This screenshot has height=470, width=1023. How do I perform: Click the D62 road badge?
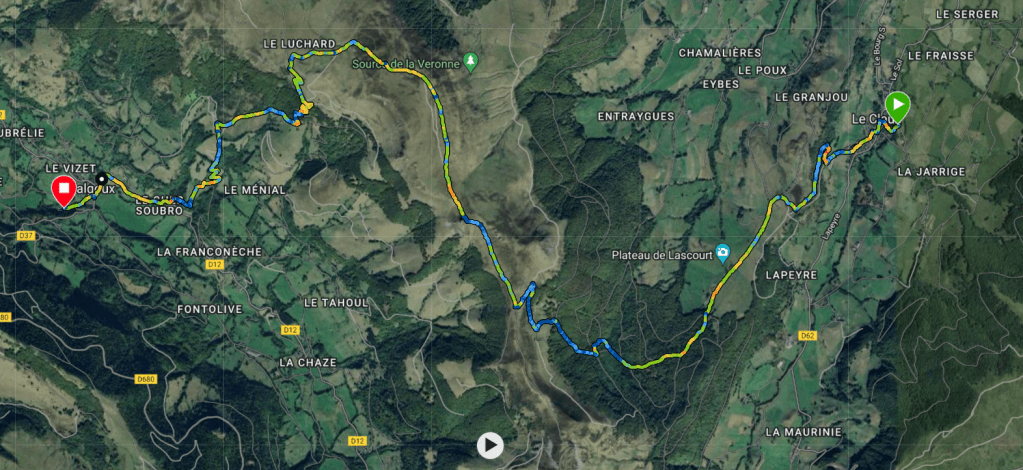click(807, 336)
